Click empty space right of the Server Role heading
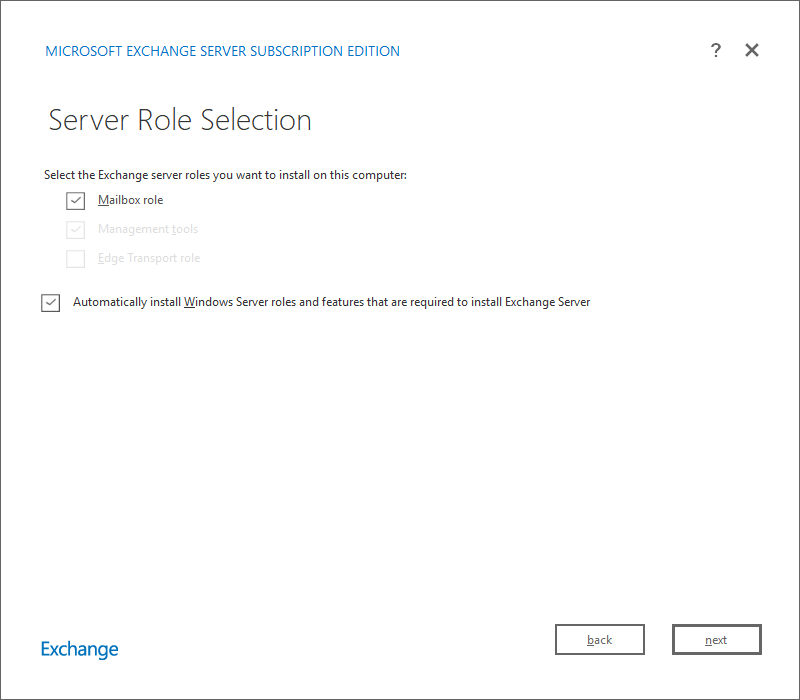Viewport: 800px width, 700px height. (550, 120)
